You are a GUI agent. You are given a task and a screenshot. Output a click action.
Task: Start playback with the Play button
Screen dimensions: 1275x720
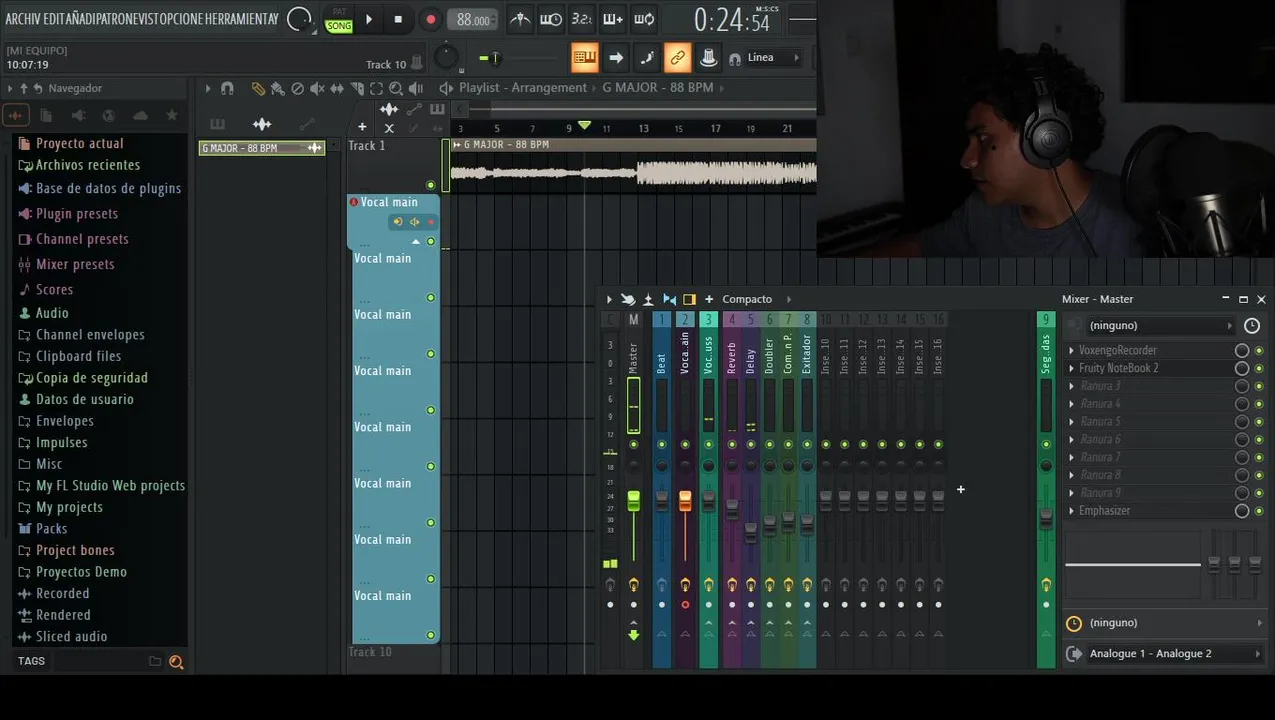pos(369,19)
